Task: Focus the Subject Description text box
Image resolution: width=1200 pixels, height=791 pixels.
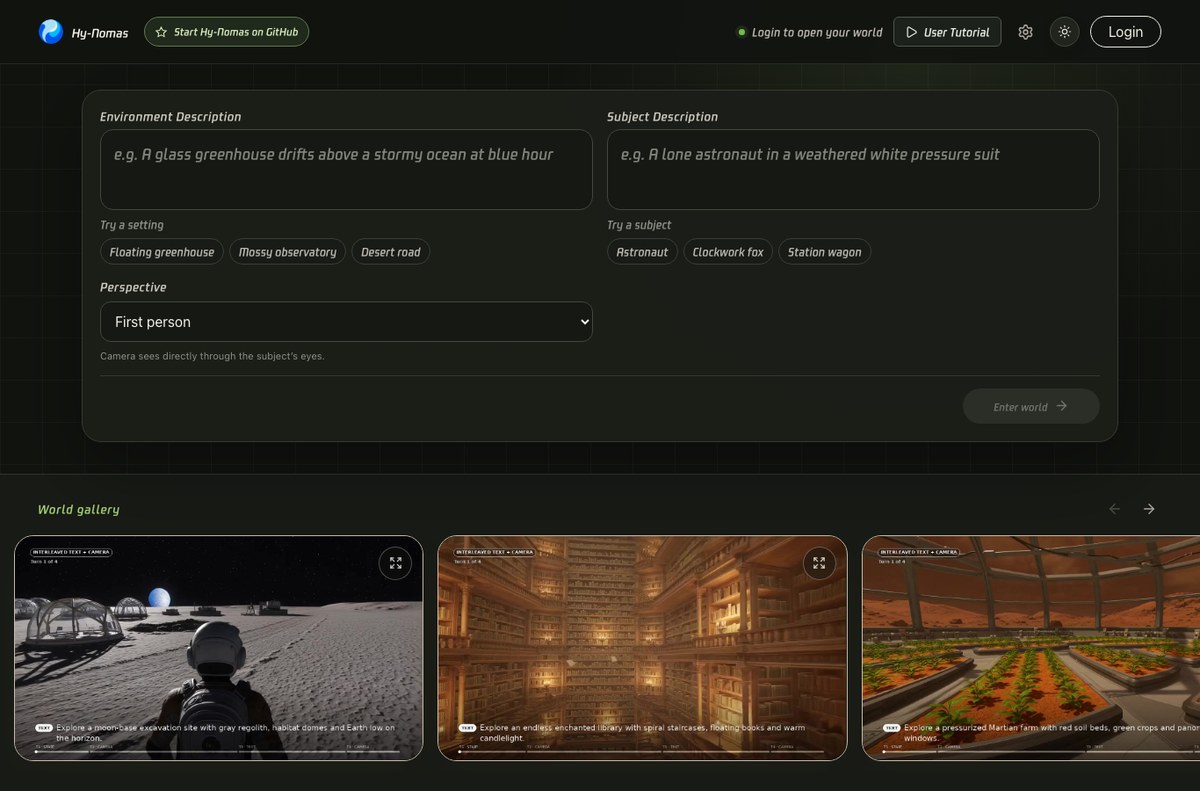Action: click(853, 169)
